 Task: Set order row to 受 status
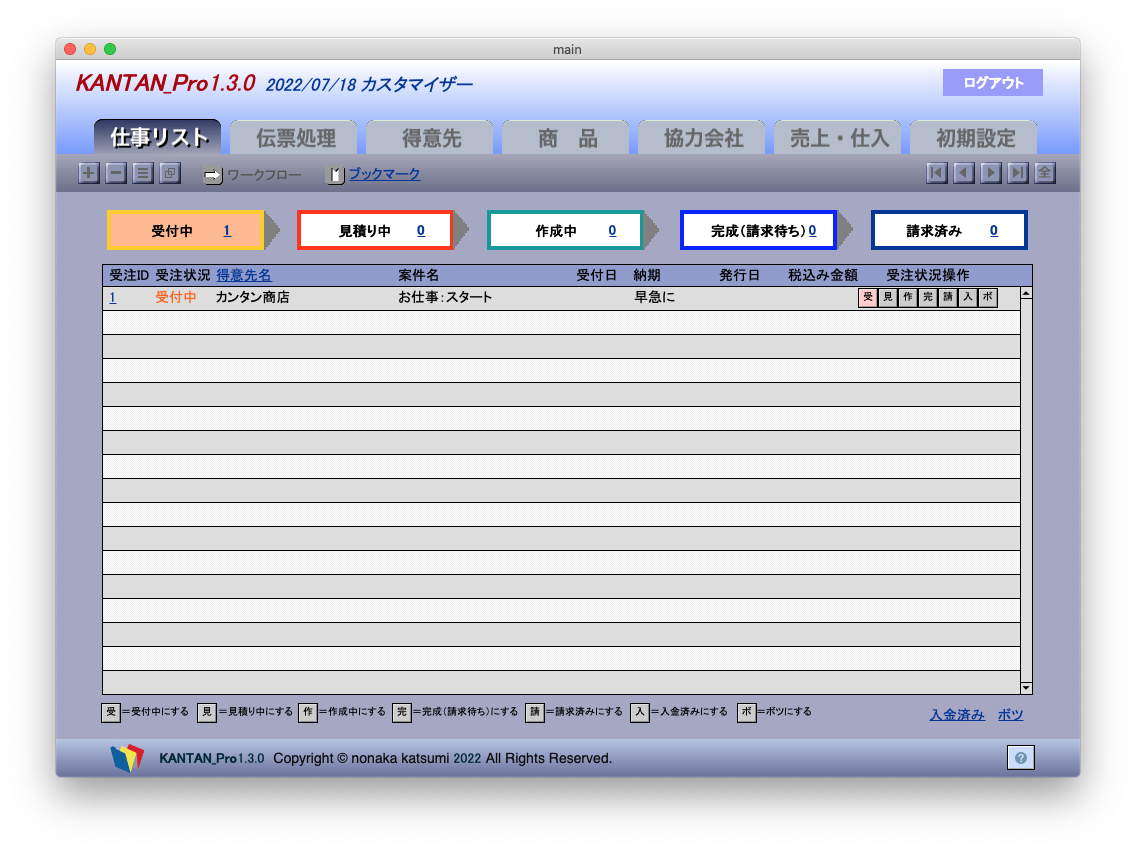868,298
